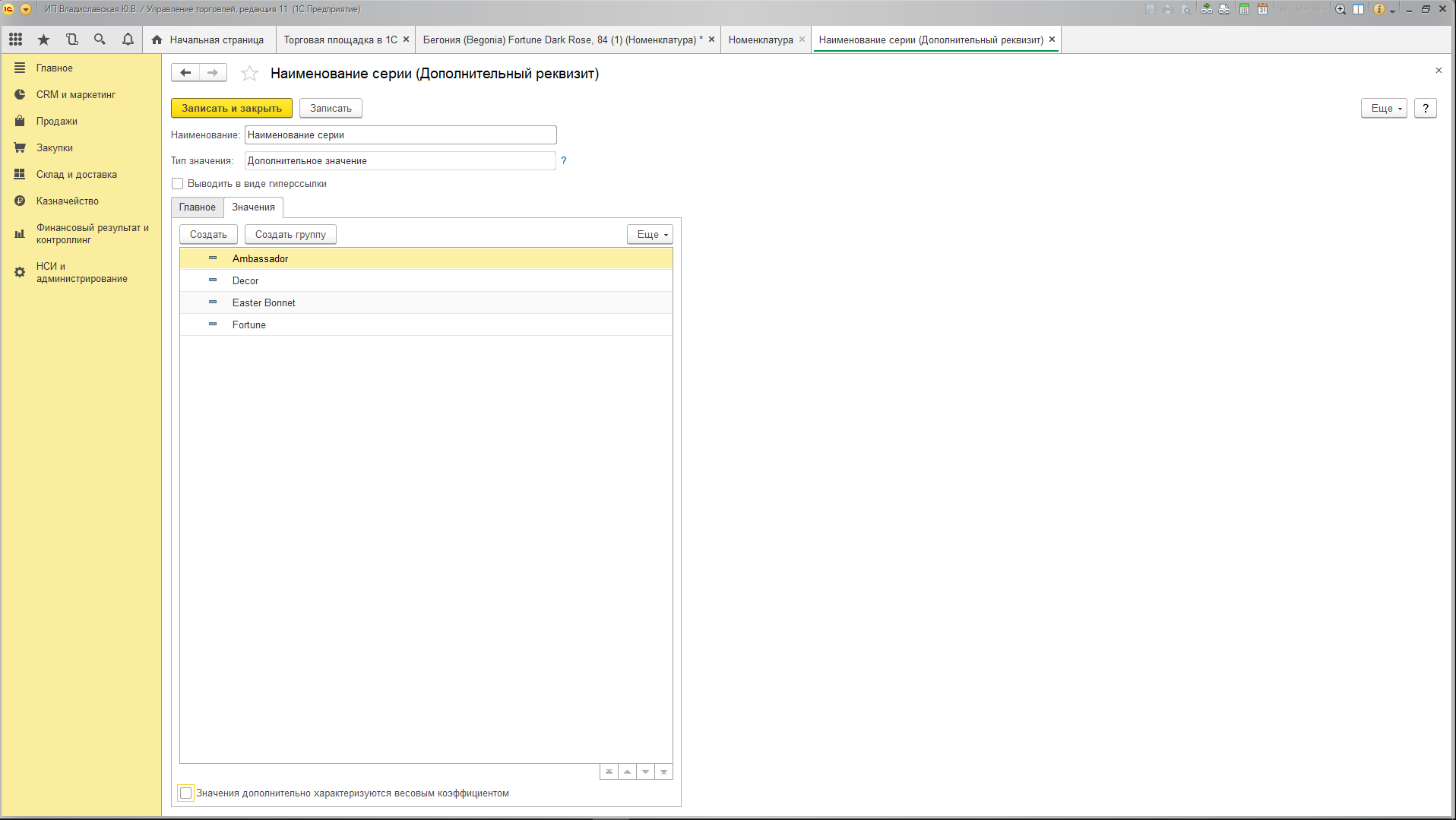Open the History icon in toolbar

[71, 40]
